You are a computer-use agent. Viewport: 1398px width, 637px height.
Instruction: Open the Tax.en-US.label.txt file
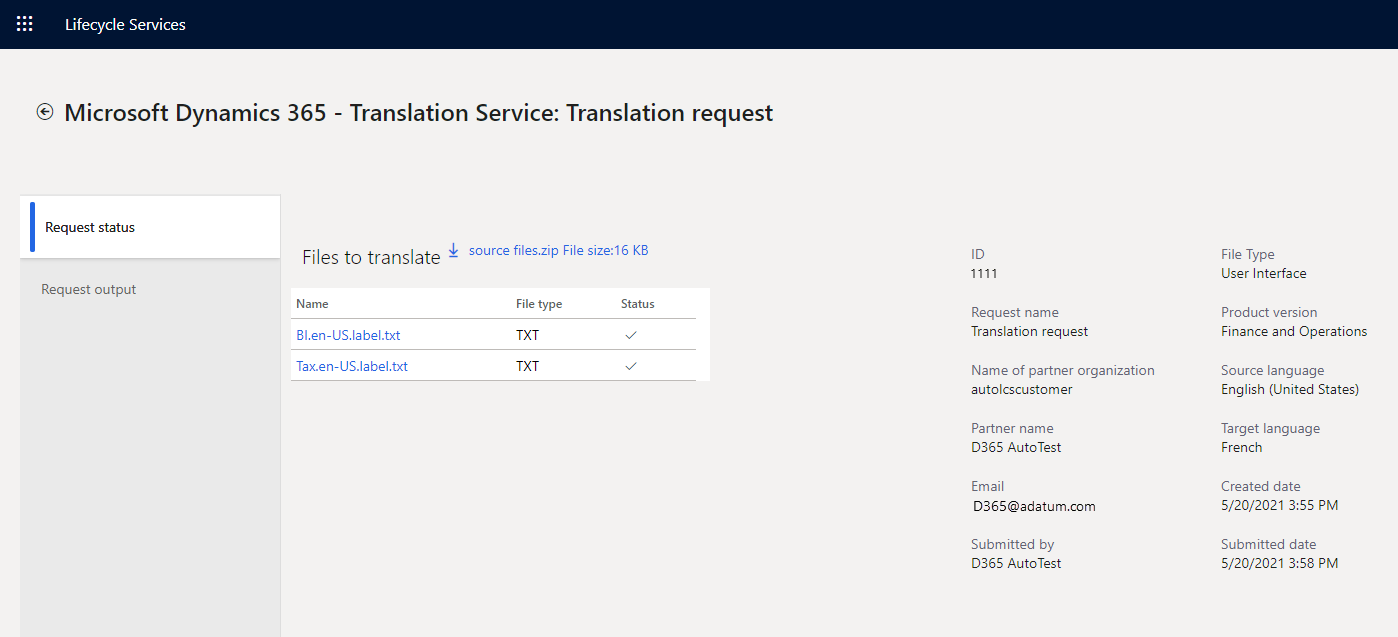[351, 366]
